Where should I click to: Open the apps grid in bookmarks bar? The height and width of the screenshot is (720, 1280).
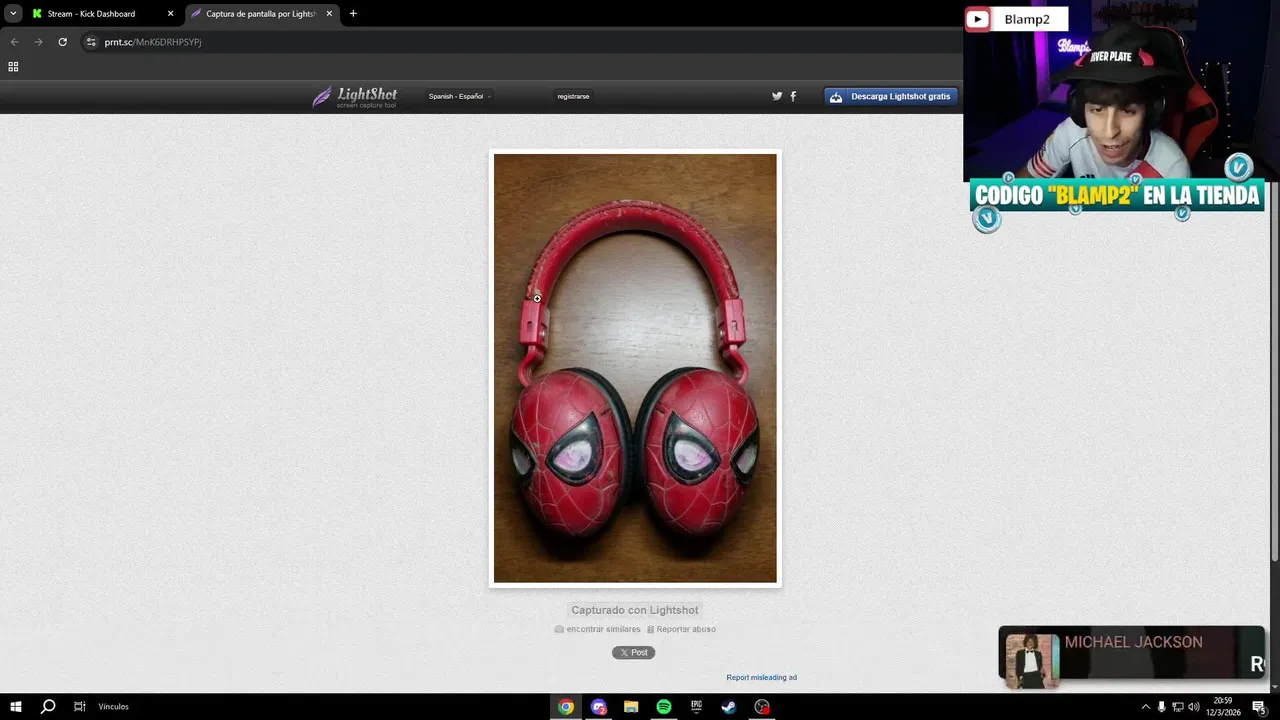click(13, 67)
